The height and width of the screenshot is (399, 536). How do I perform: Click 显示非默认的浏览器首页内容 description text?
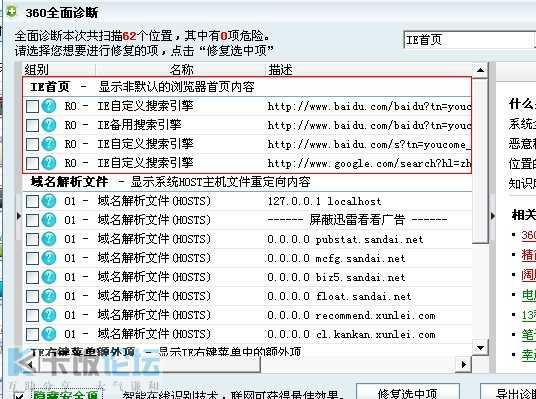[x=176, y=87]
